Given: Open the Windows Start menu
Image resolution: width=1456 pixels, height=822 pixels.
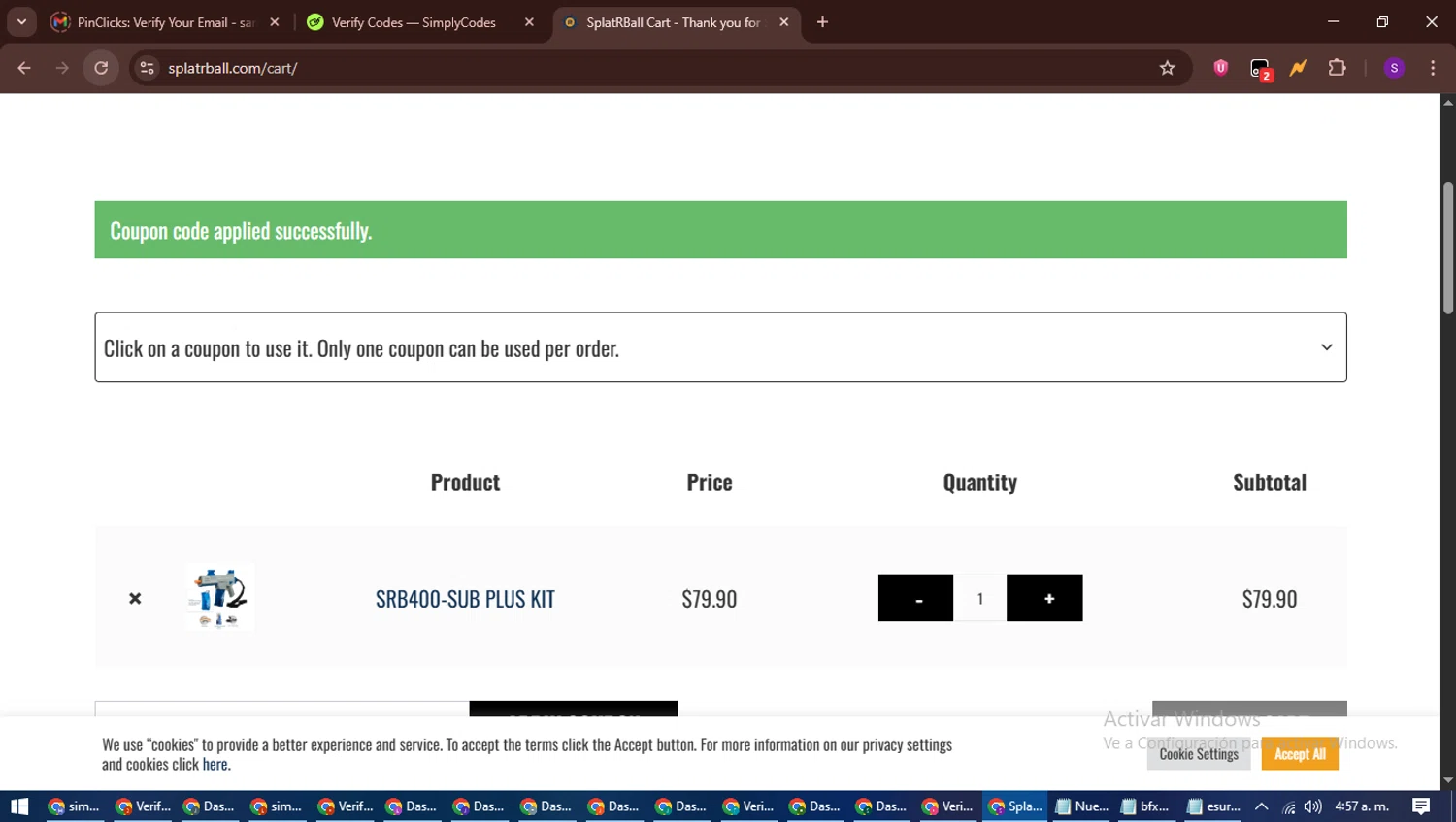Looking at the screenshot, I should [19, 806].
